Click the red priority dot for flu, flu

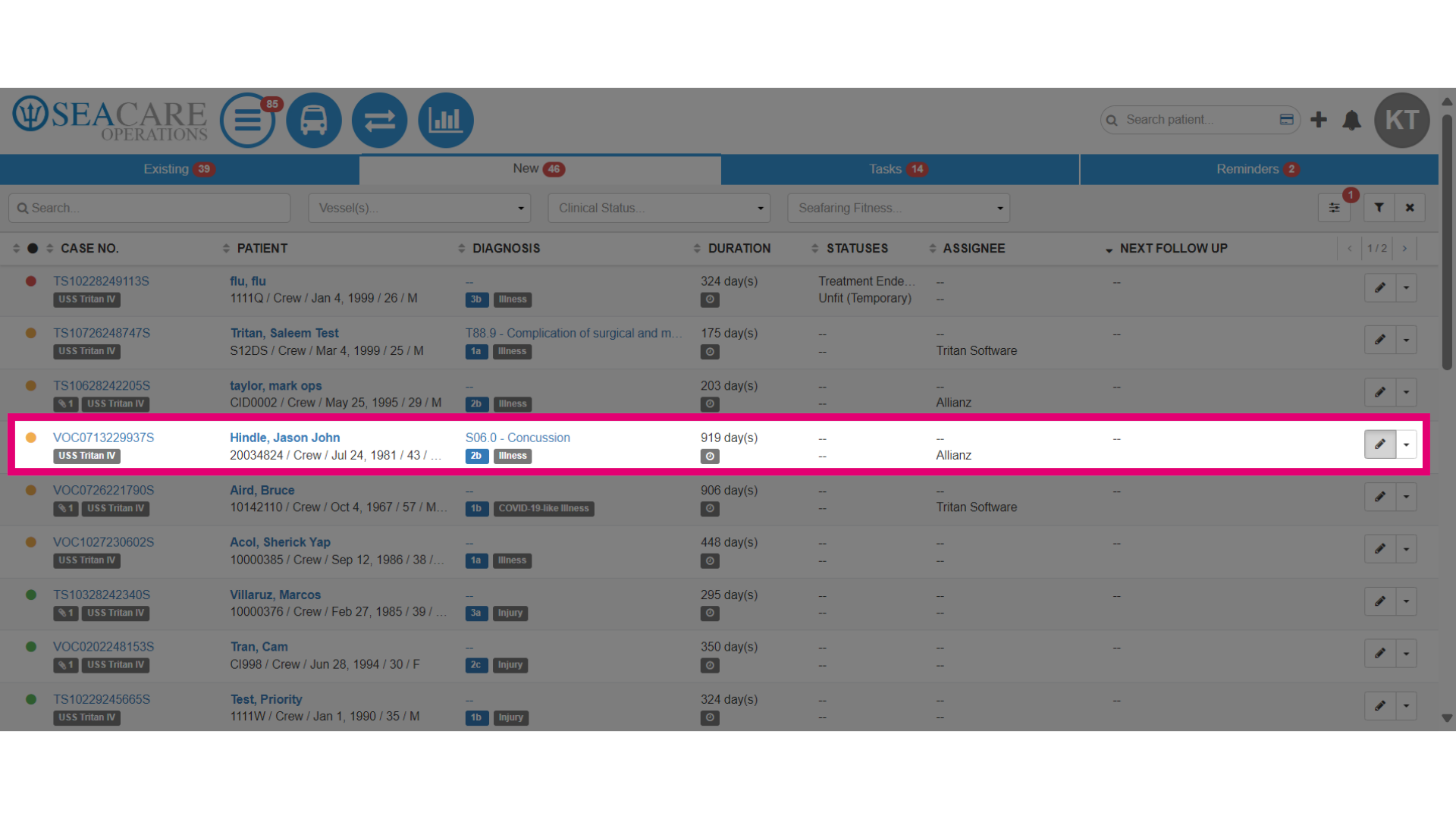[31, 281]
